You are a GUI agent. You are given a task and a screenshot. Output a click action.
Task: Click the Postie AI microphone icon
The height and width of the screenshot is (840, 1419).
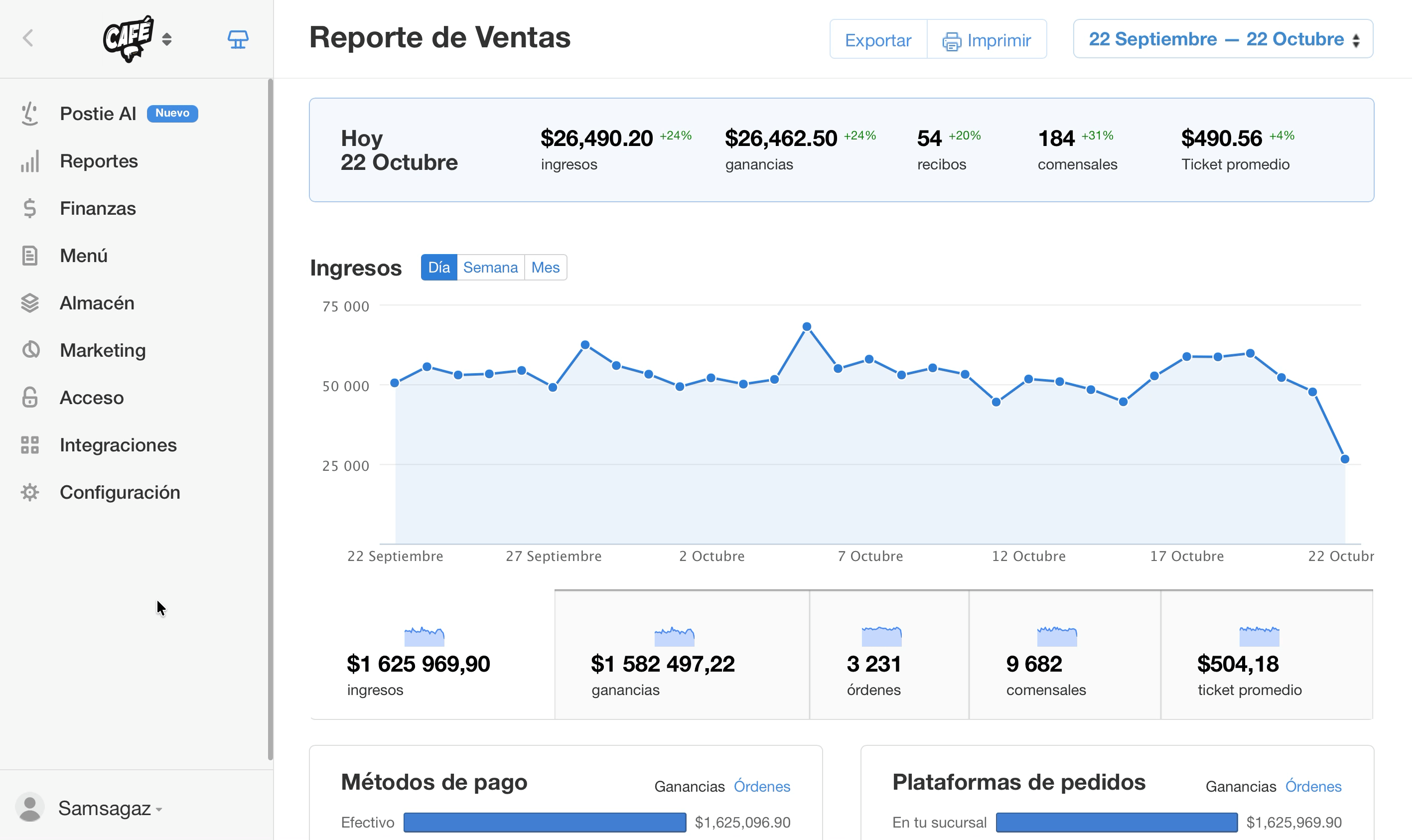29,113
